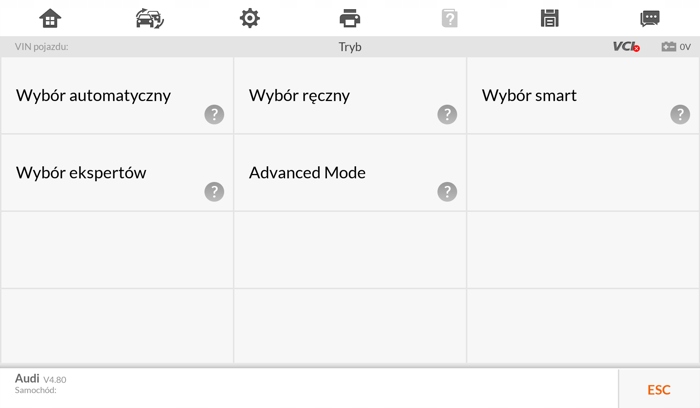Open the vehicle swap icon
This screenshot has height=408, width=700.
pyautogui.click(x=150, y=18)
